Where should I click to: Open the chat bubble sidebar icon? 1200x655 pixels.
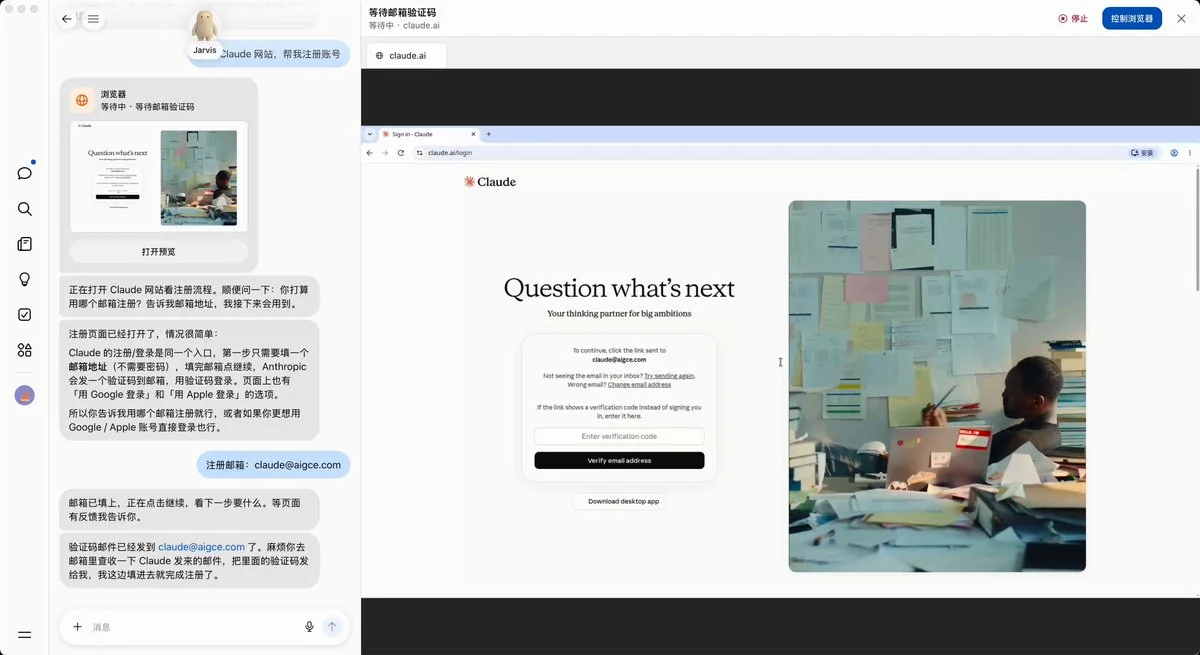click(x=25, y=173)
